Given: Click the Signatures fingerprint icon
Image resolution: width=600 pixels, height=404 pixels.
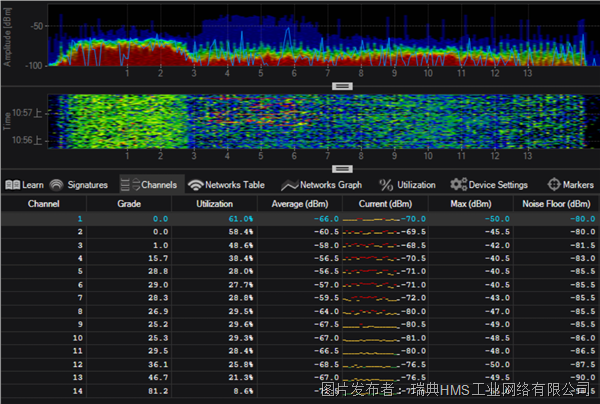Looking at the screenshot, I should pyautogui.click(x=57, y=185).
